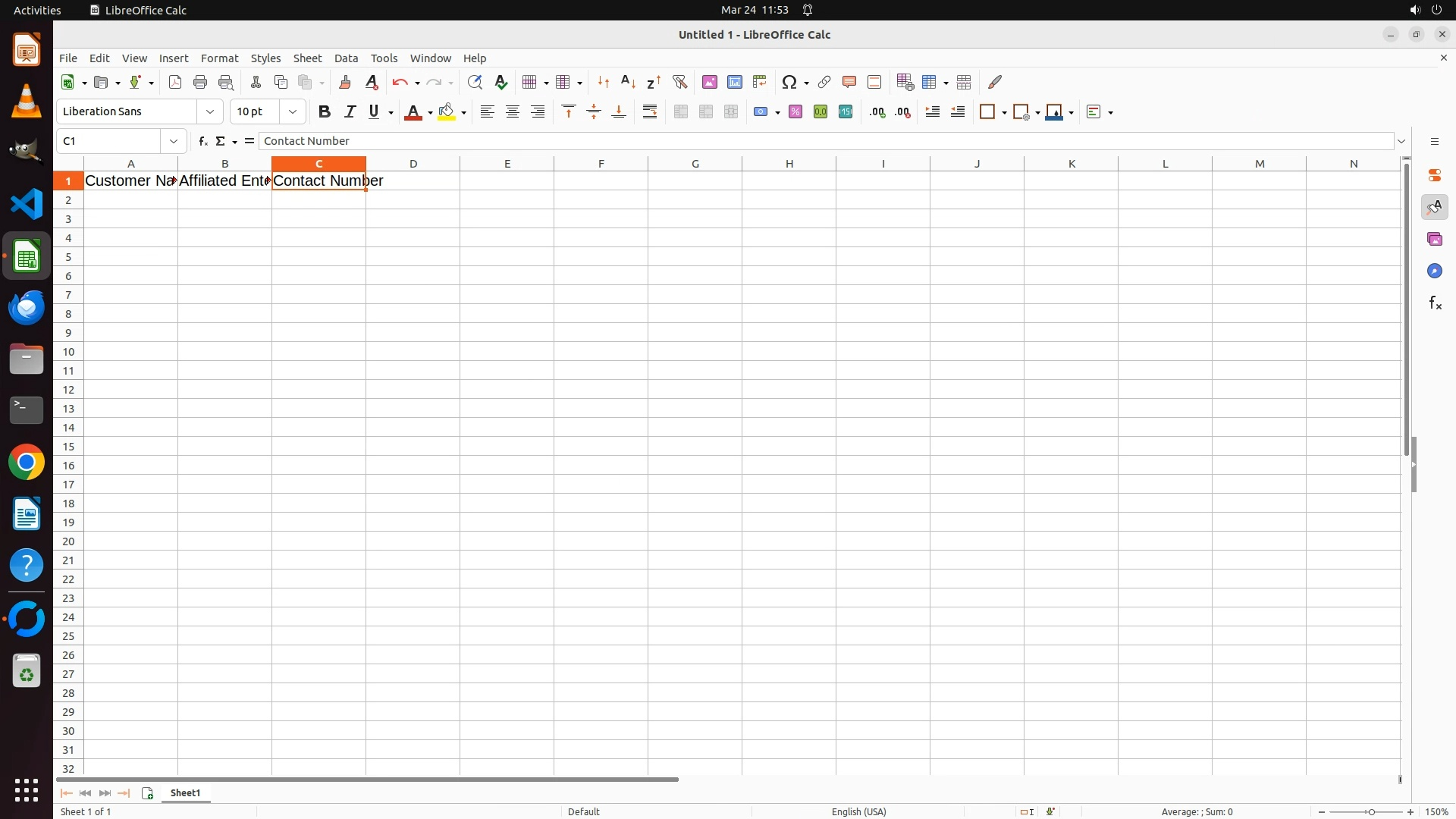Toggle Wrap Text button
The image size is (1456, 819).
coord(650,111)
